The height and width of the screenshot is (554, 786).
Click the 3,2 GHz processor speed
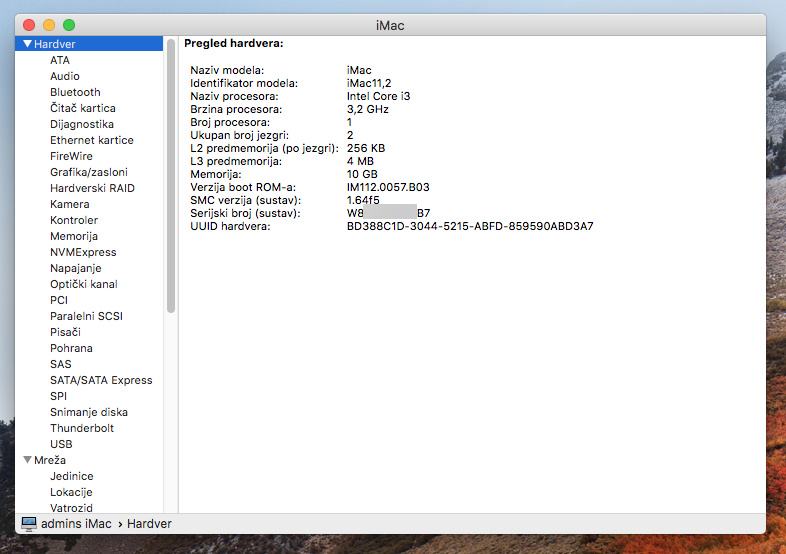point(368,109)
